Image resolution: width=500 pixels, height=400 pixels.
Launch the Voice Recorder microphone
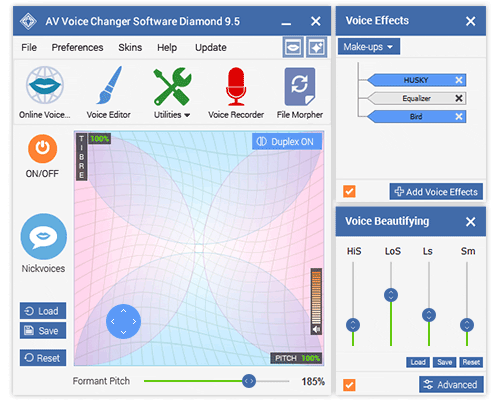(236, 86)
